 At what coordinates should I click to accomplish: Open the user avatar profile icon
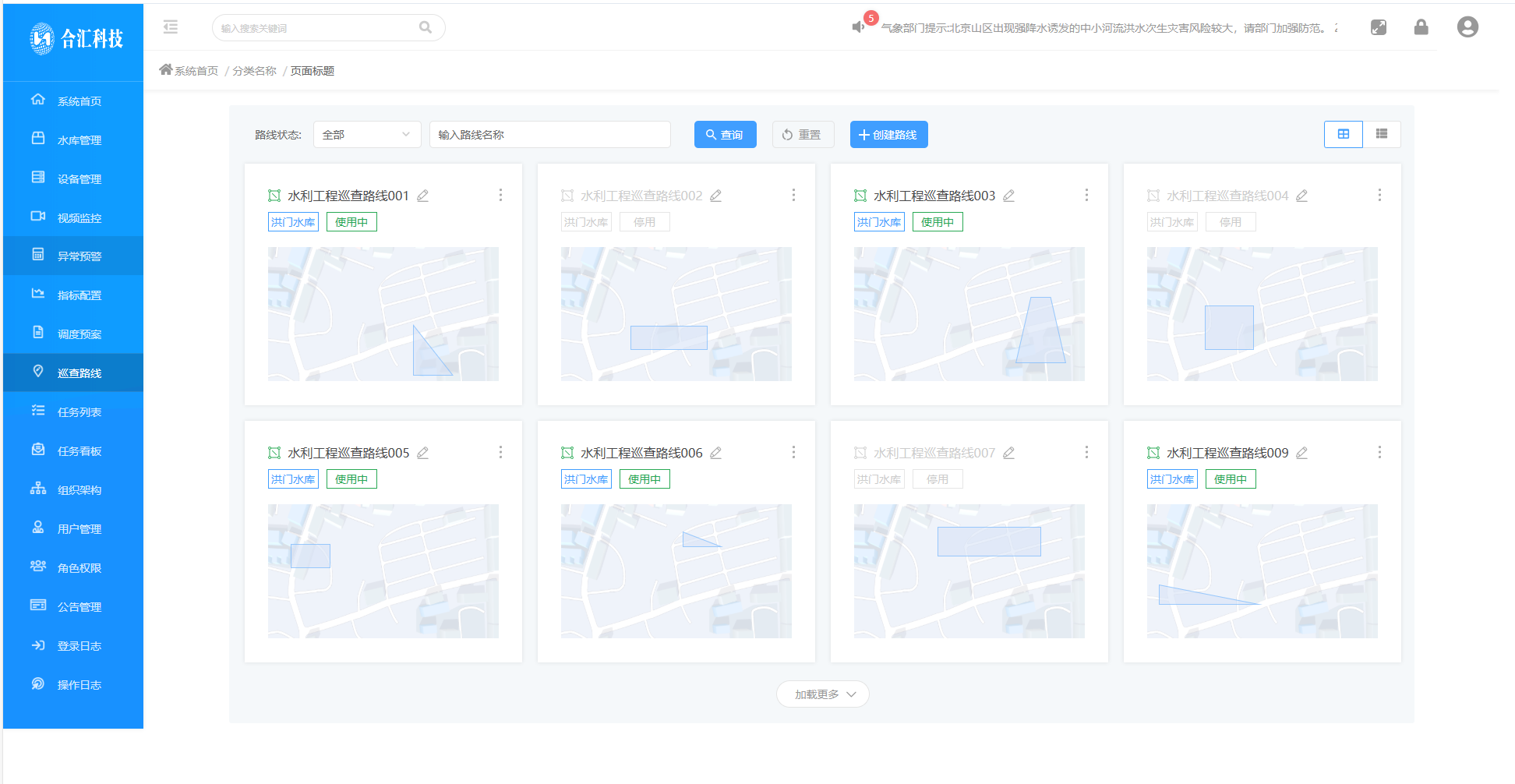pos(1467,27)
